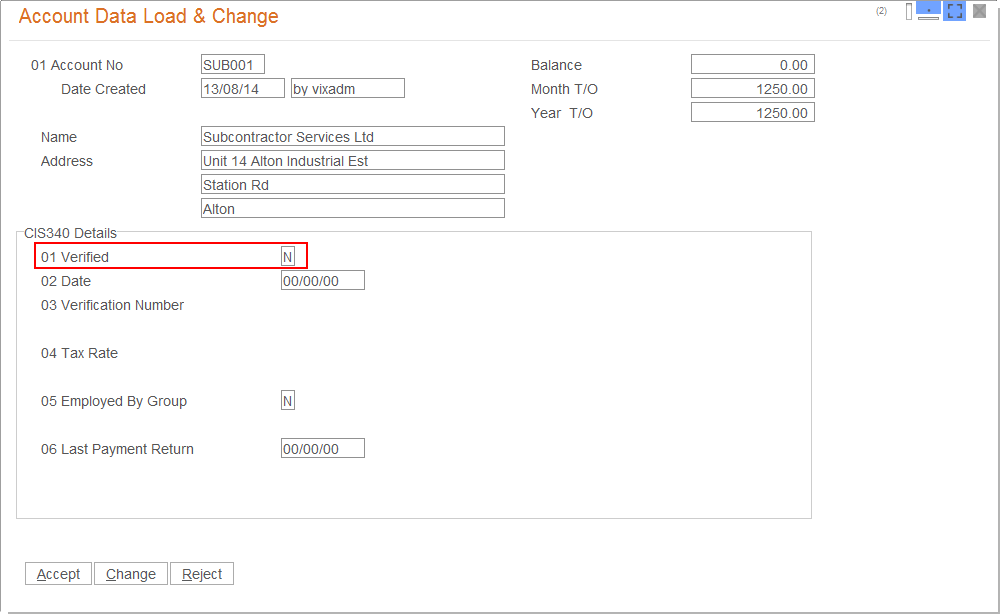
Task: Click the Name field Subcontractor Services Ltd
Action: (353, 137)
